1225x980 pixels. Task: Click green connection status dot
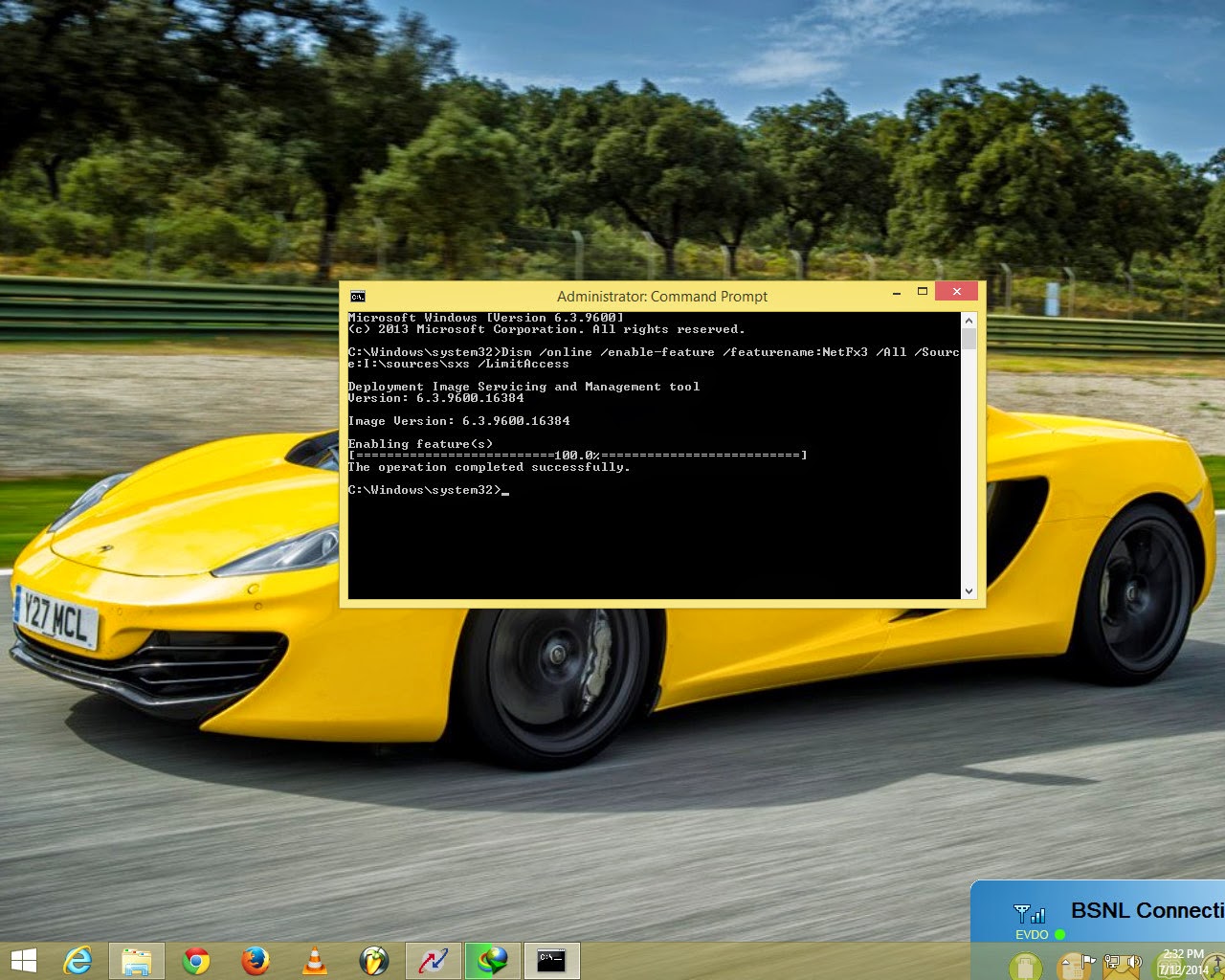tap(1059, 934)
